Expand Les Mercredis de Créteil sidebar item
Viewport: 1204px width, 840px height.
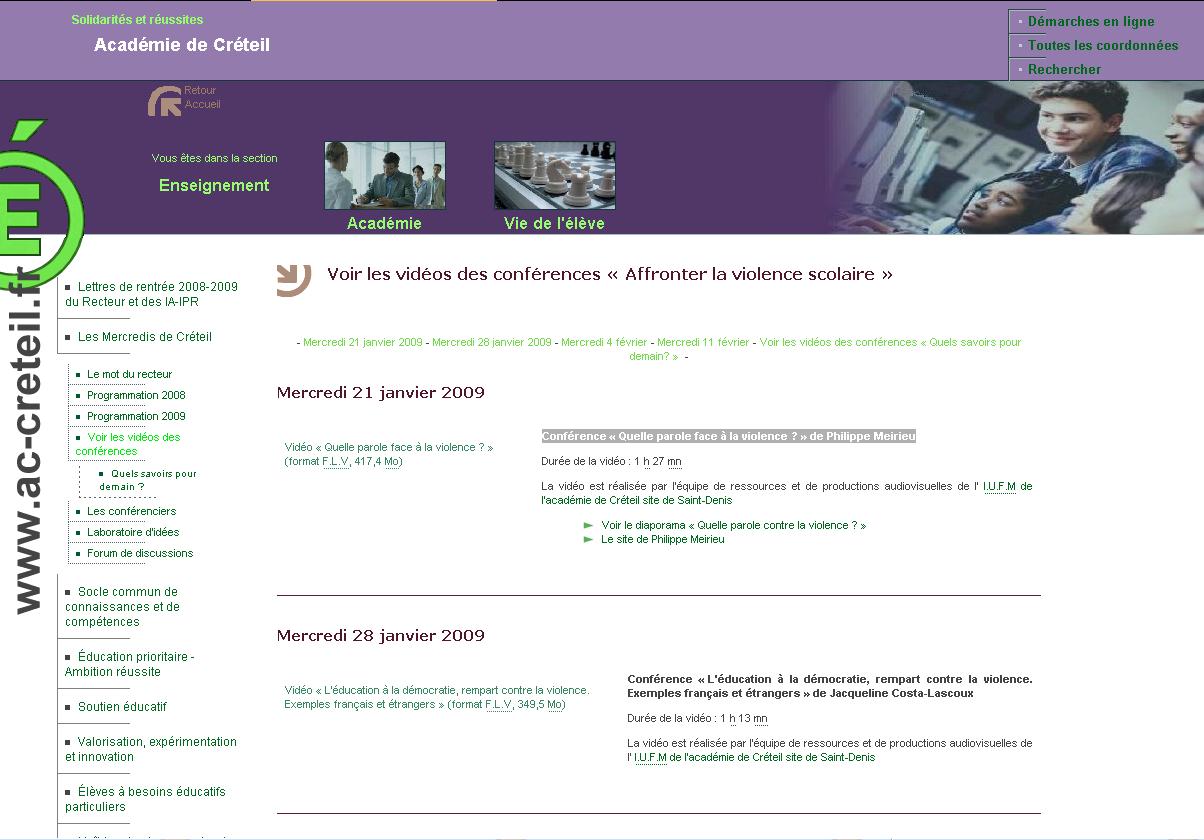144,337
